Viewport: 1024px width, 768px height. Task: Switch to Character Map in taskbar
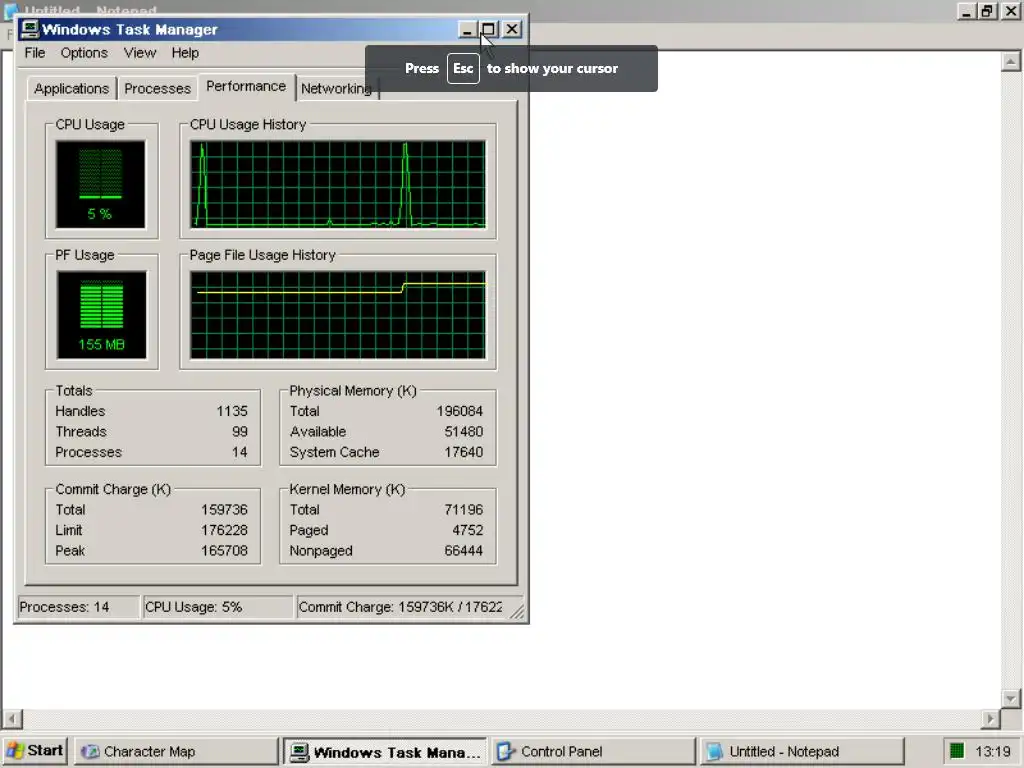(x=176, y=752)
